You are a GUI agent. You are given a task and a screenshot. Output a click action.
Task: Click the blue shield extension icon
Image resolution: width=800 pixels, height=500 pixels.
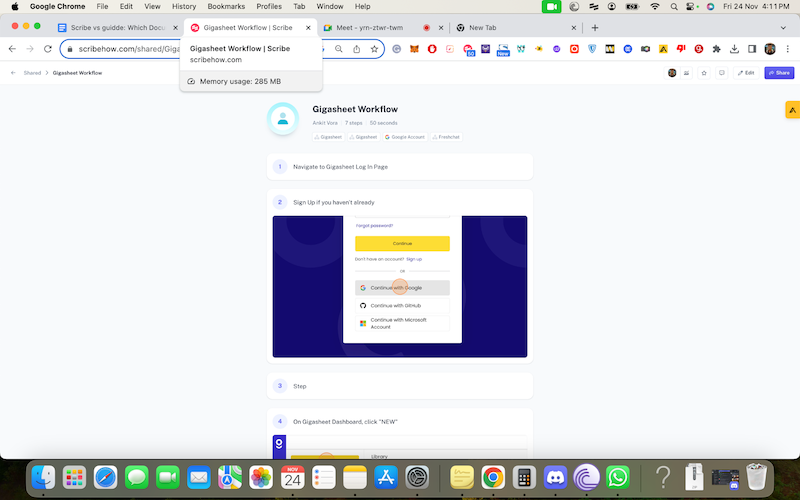592,49
